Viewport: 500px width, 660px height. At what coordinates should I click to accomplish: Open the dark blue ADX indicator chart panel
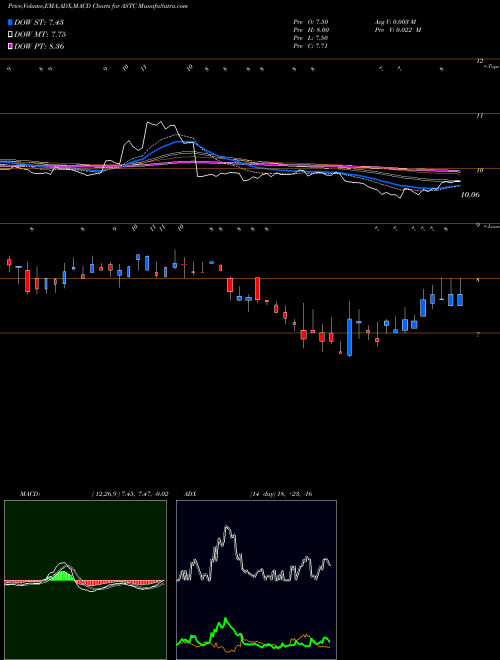tap(256, 580)
